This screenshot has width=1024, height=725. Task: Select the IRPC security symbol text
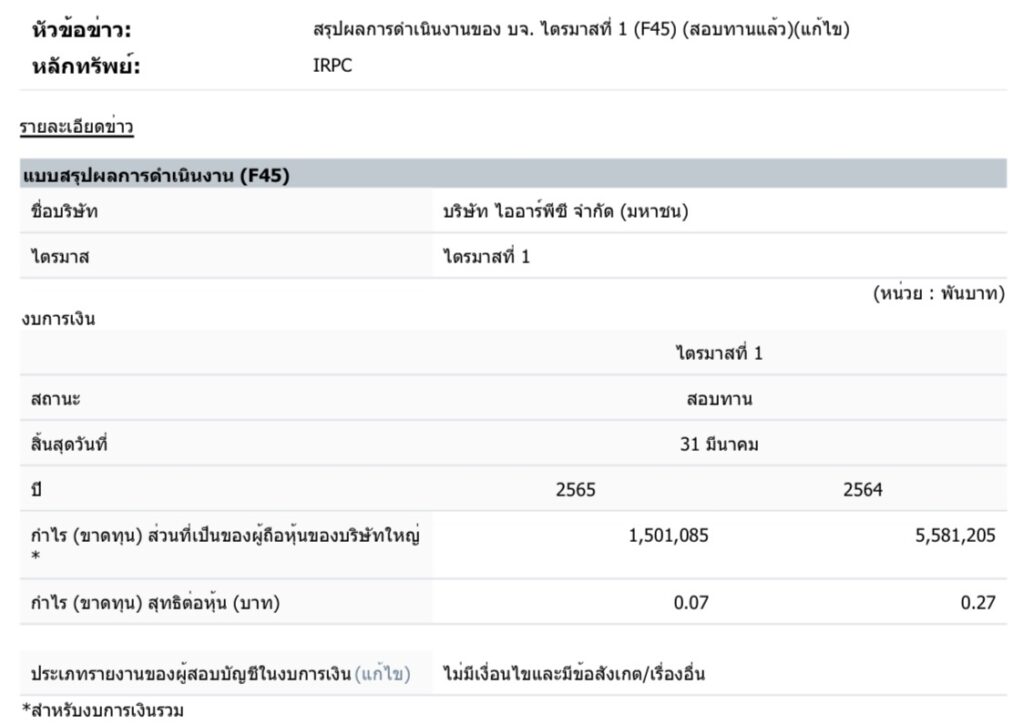(332, 65)
